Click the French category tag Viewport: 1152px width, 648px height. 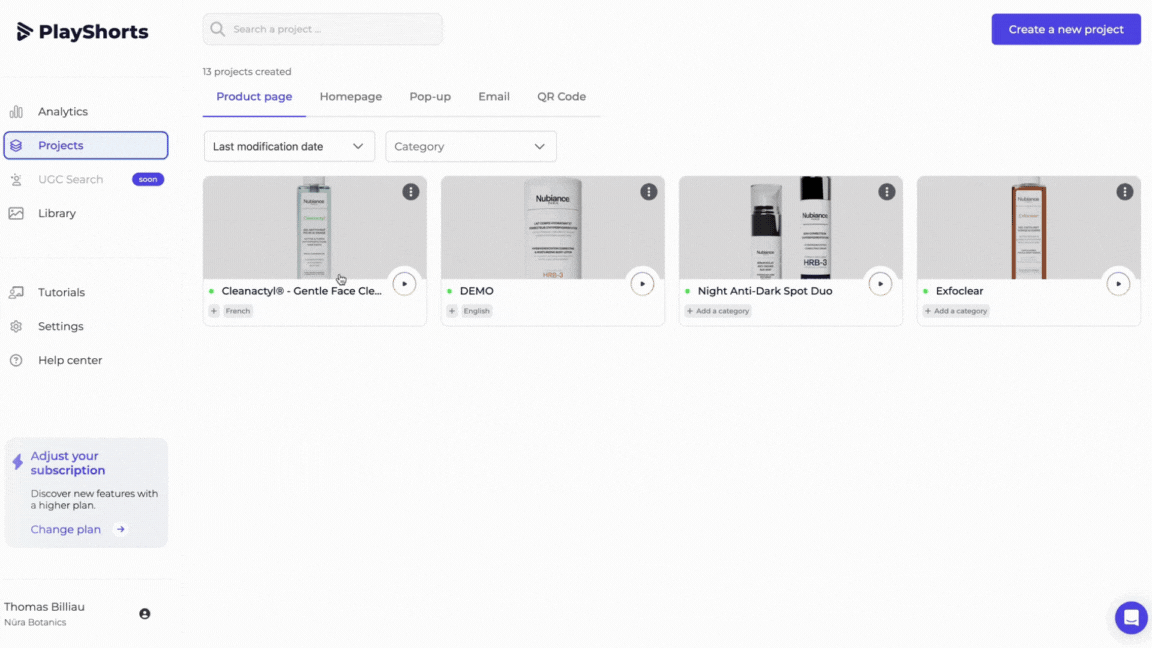coord(237,311)
